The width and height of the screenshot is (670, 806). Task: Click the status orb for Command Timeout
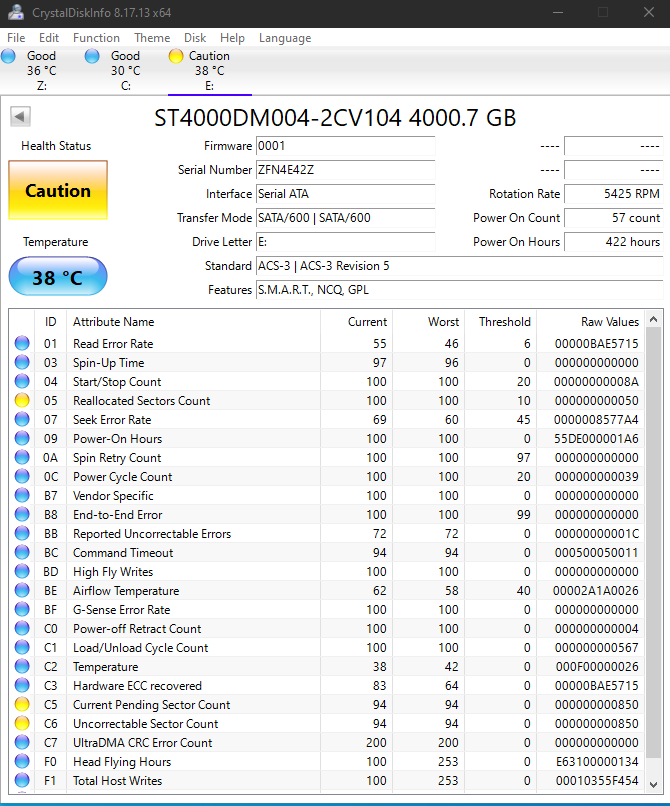click(x=22, y=553)
